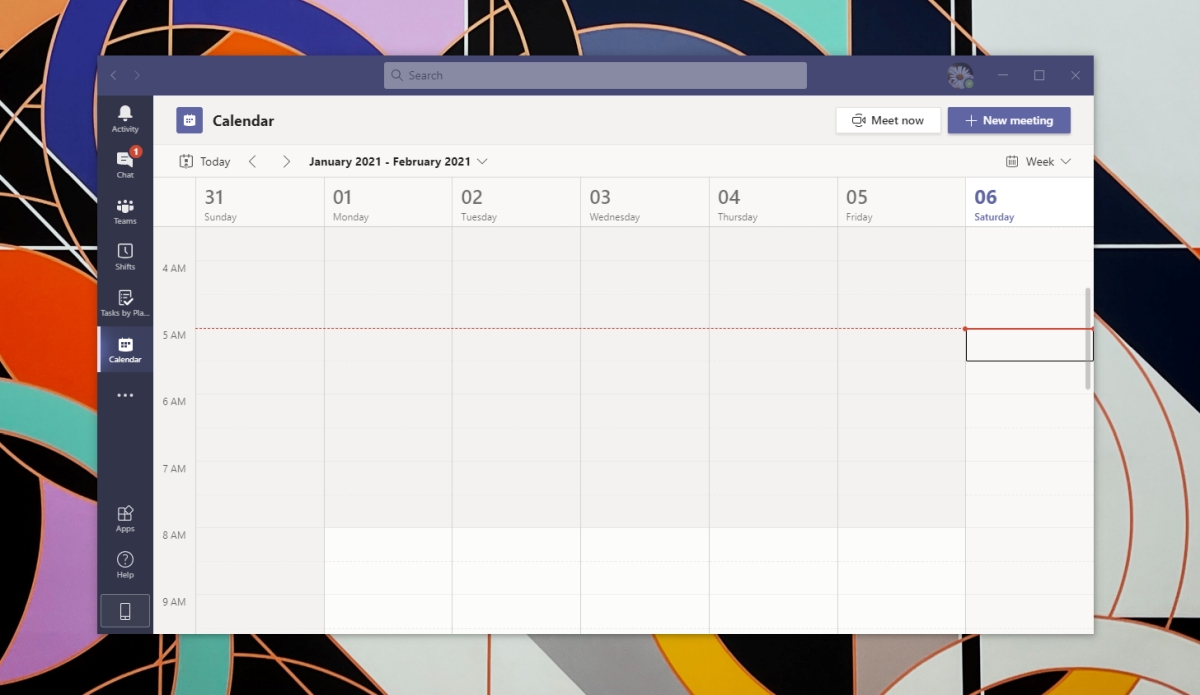The image size is (1200, 695).
Task: Click into the Search box
Action: tap(595, 75)
